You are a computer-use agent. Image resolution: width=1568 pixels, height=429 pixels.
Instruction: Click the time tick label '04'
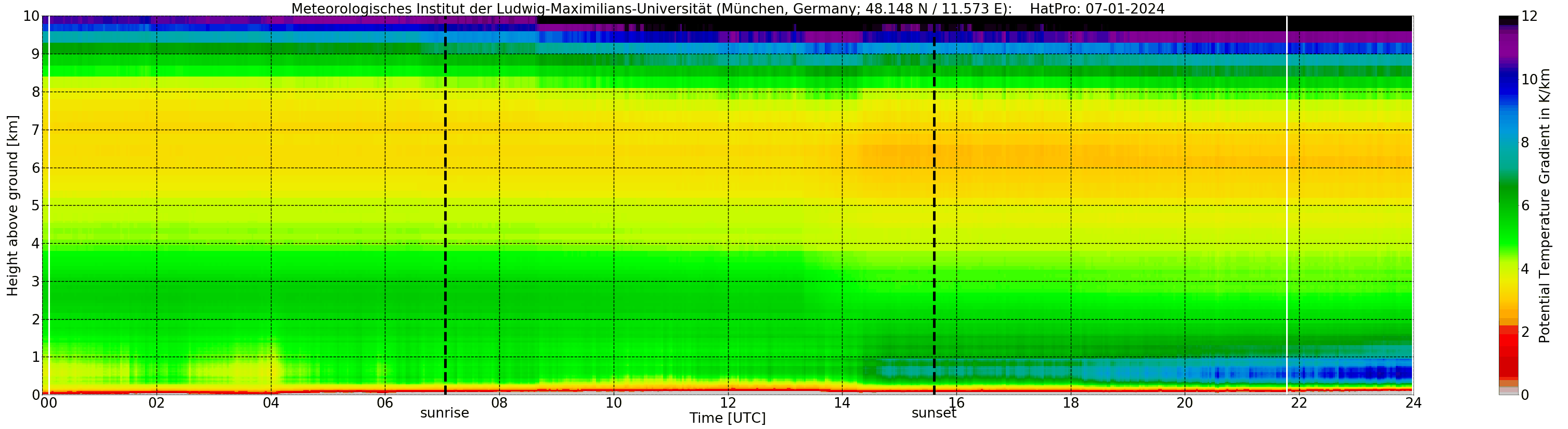(x=271, y=403)
